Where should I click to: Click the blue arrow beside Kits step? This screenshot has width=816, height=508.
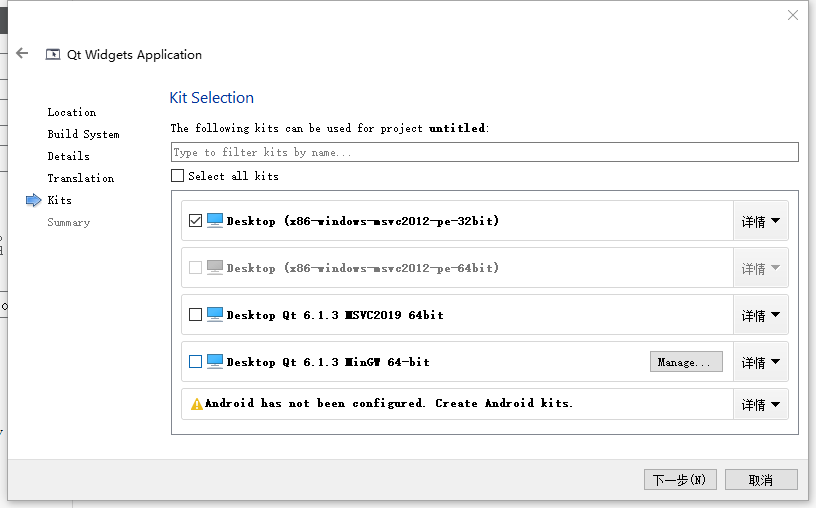(33, 200)
